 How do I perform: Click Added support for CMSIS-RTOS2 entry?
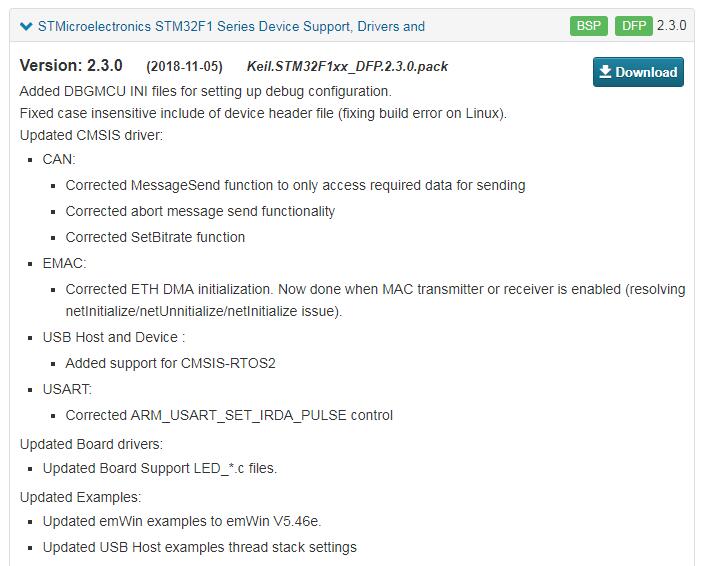(170, 363)
